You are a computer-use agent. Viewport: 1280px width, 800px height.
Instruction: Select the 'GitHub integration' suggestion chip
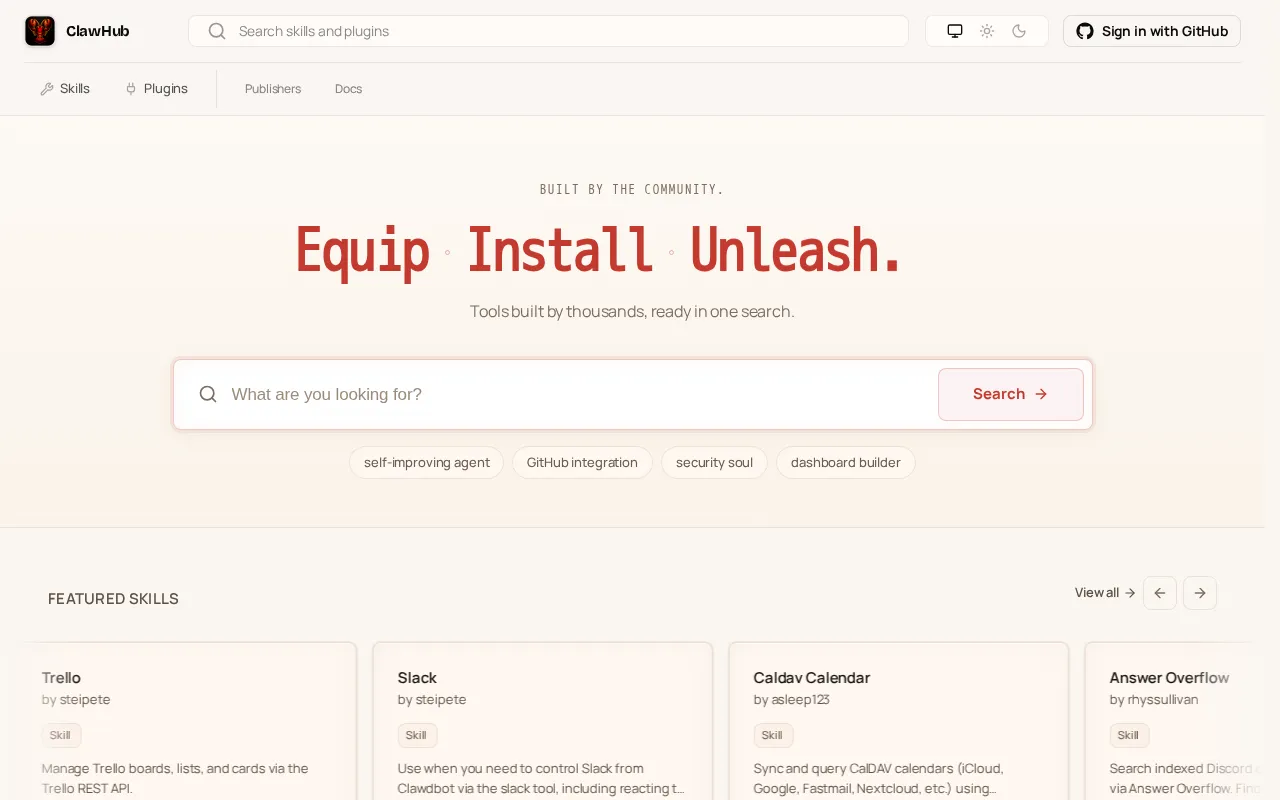(582, 462)
